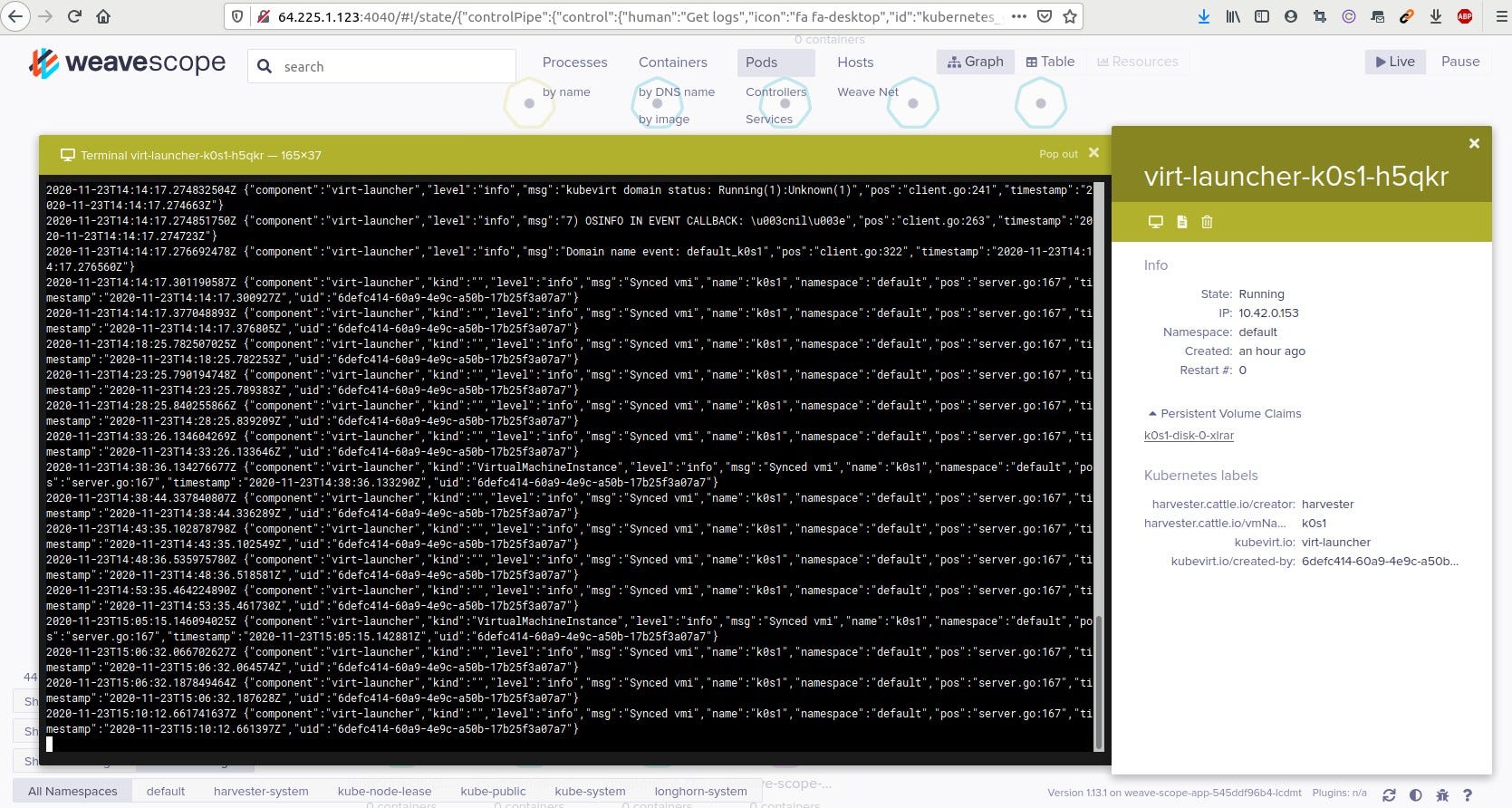Select the Pods topology
Image resolution: width=1512 pixels, height=808 pixels.
click(775, 63)
